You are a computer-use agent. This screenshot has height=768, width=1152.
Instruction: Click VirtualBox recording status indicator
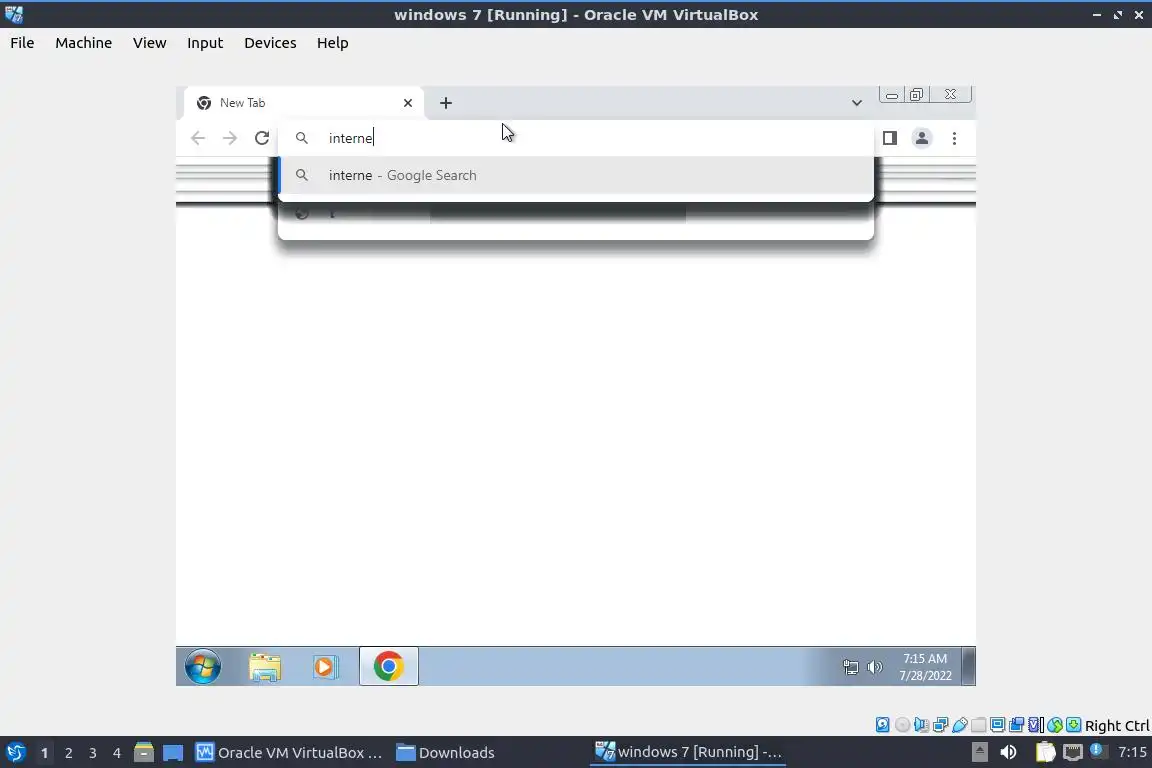(x=1017, y=725)
